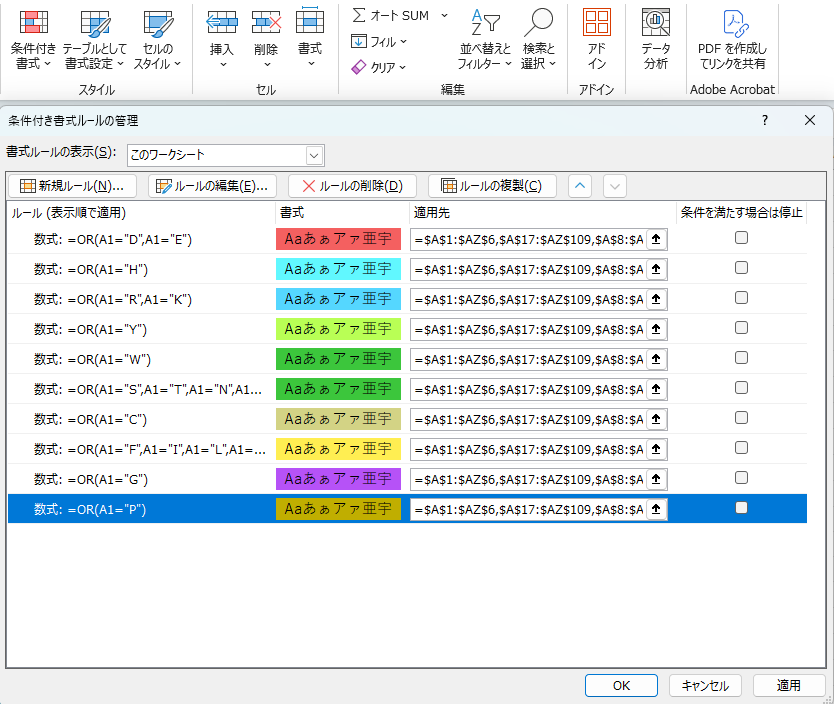Click the キャンセル button
The width and height of the screenshot is (834, 704).
pos(705,685)
